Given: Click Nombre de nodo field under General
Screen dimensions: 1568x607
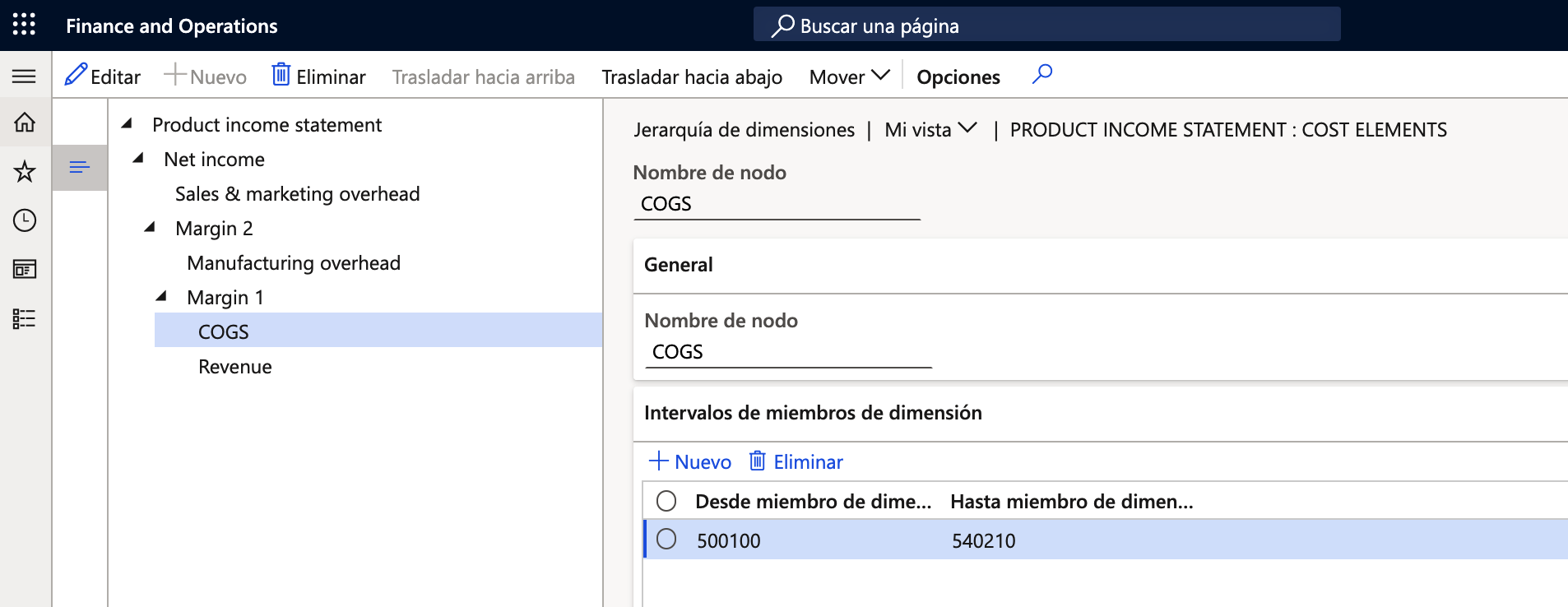Looking at the screenshot, I should coord(788,352).
